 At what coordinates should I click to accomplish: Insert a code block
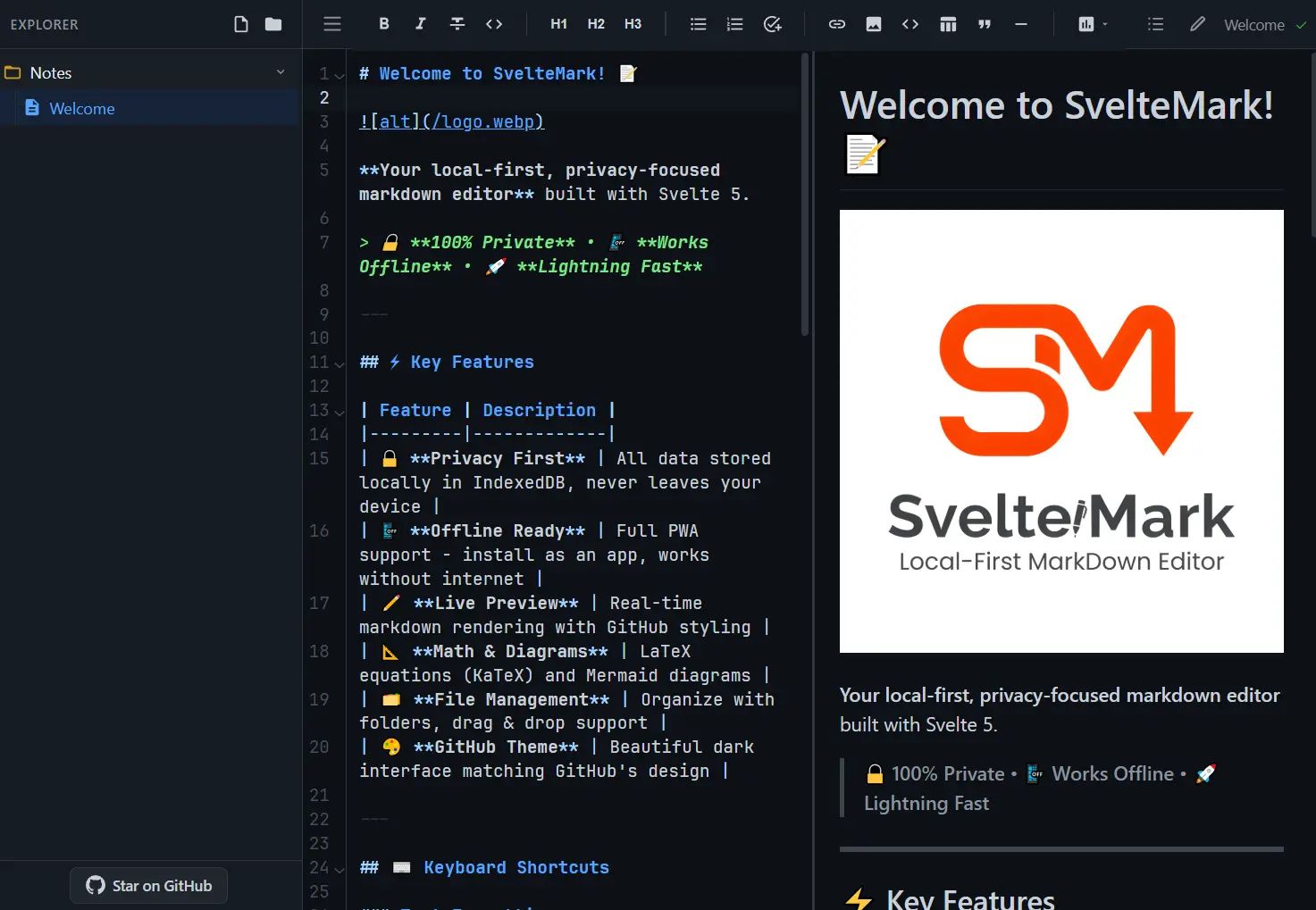(910, 24)
